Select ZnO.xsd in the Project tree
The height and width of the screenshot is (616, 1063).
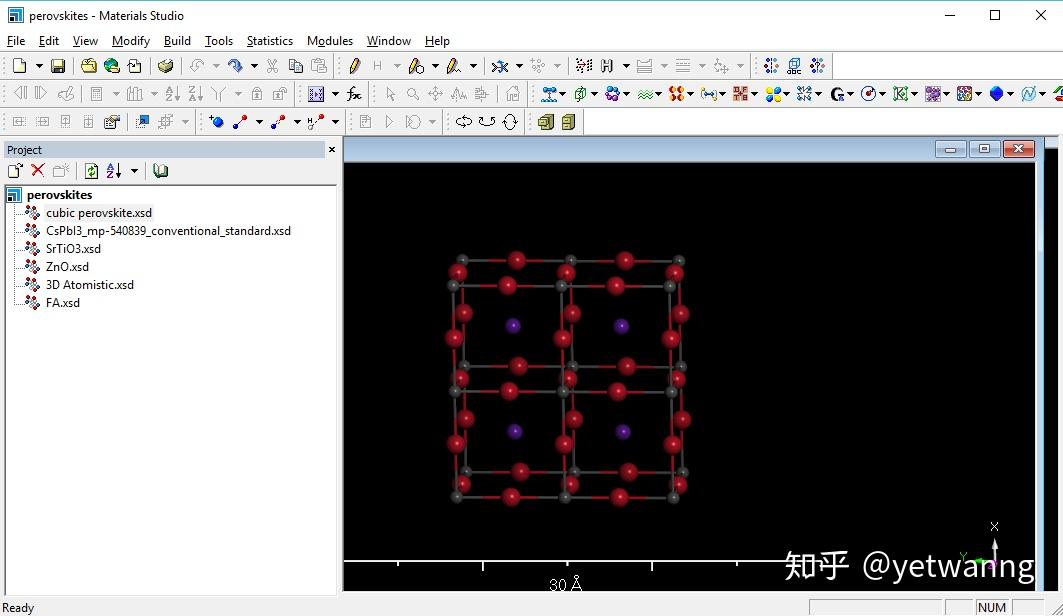point(67,266)
